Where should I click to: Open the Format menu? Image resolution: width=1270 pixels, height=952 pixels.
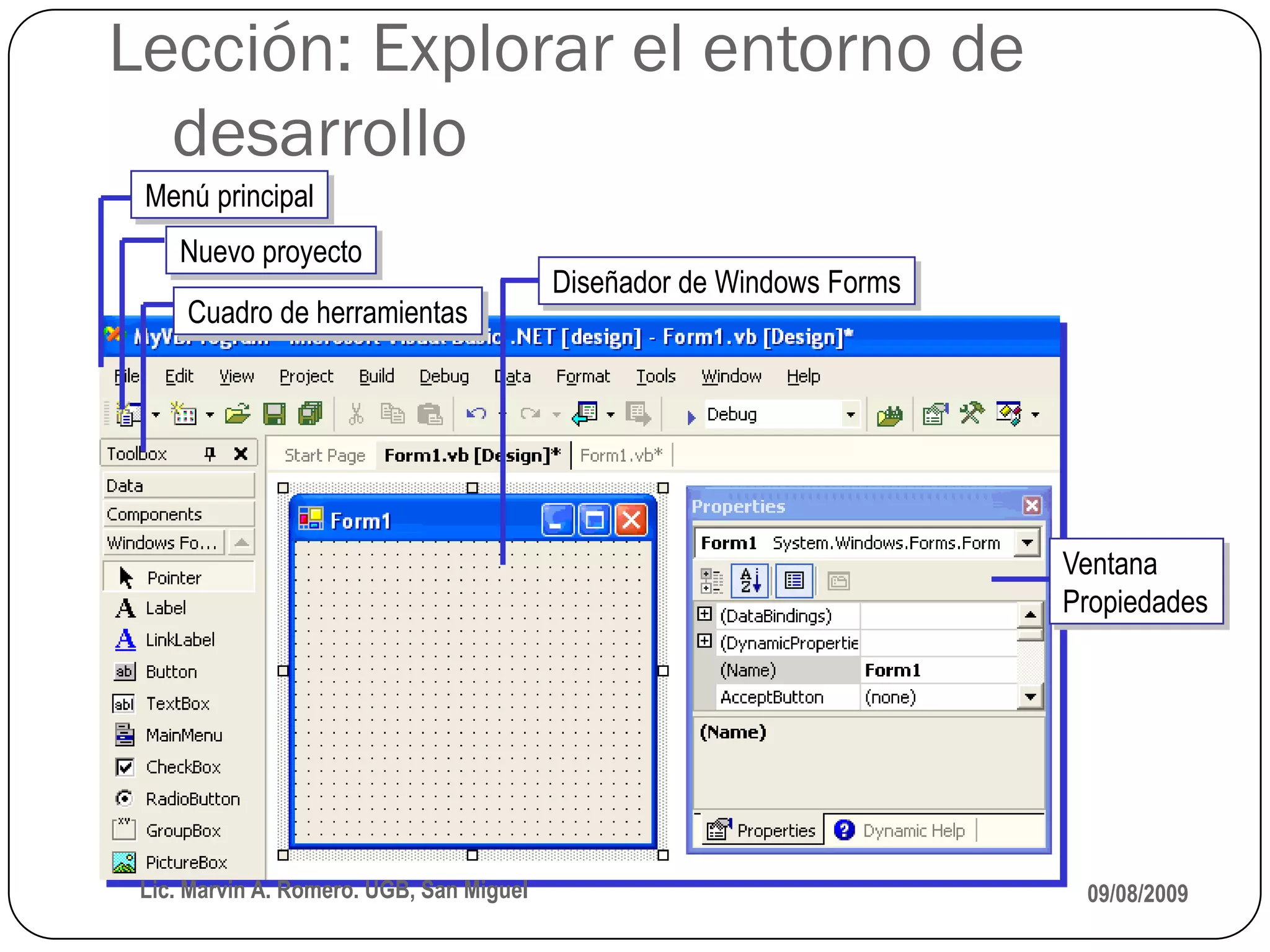coord(583,376)
